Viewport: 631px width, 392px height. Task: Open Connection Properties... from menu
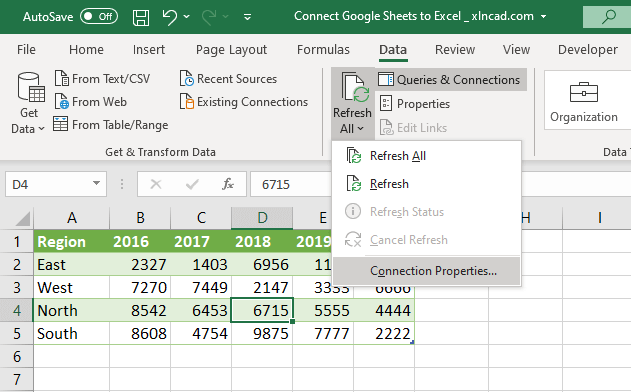tap(427, 271)
